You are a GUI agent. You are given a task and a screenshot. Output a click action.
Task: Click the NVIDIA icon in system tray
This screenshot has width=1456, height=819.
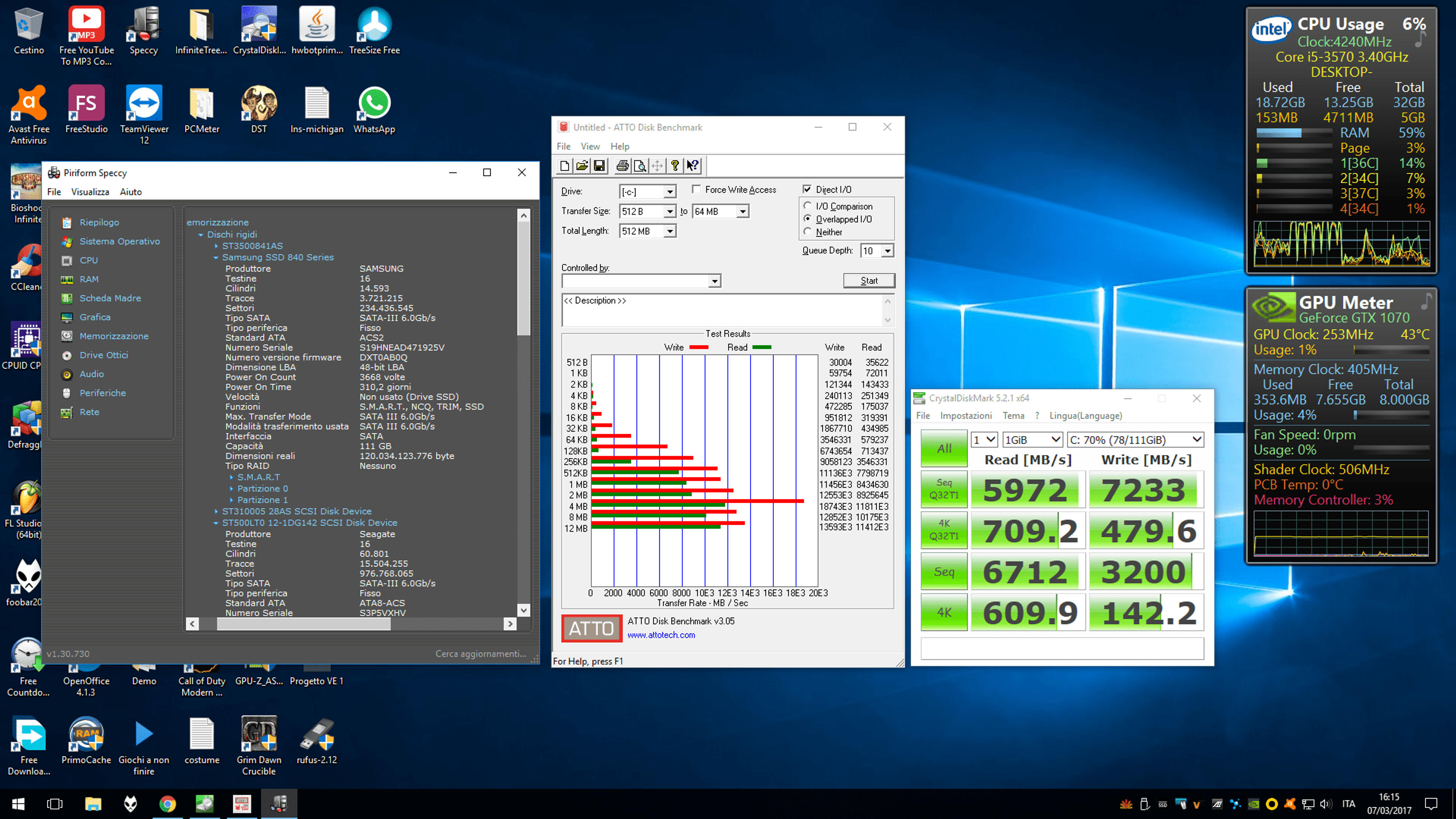pos(1254,804)
